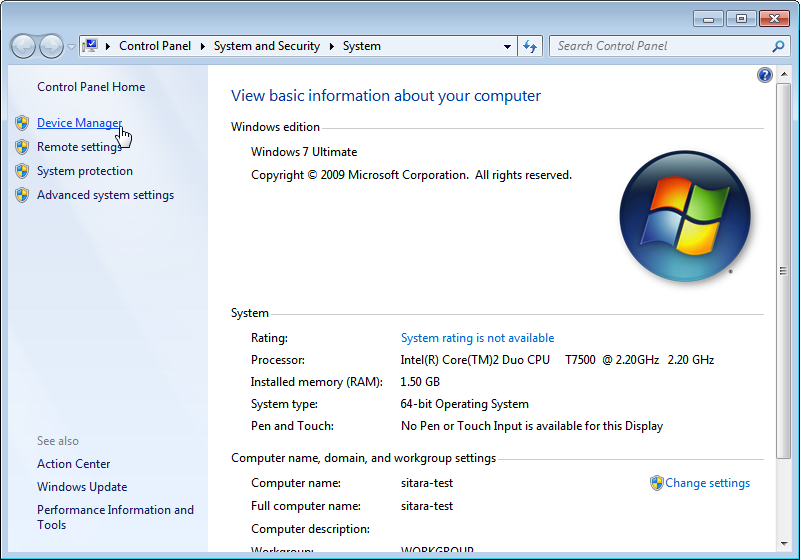Click the shield icon beside System protection
The image size is (800, 560).
22,171
